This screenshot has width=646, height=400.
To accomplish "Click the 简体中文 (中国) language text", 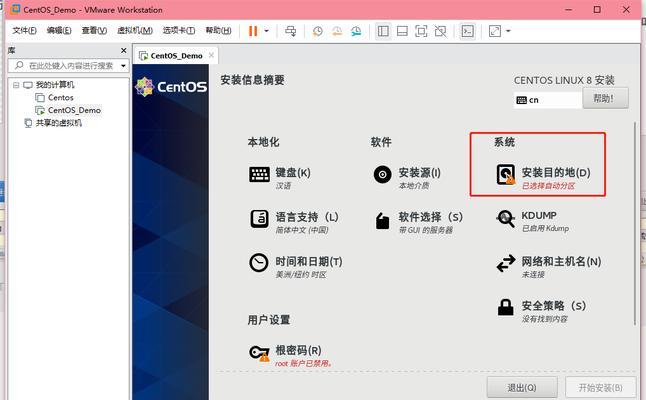I will [x=302, y=230].
